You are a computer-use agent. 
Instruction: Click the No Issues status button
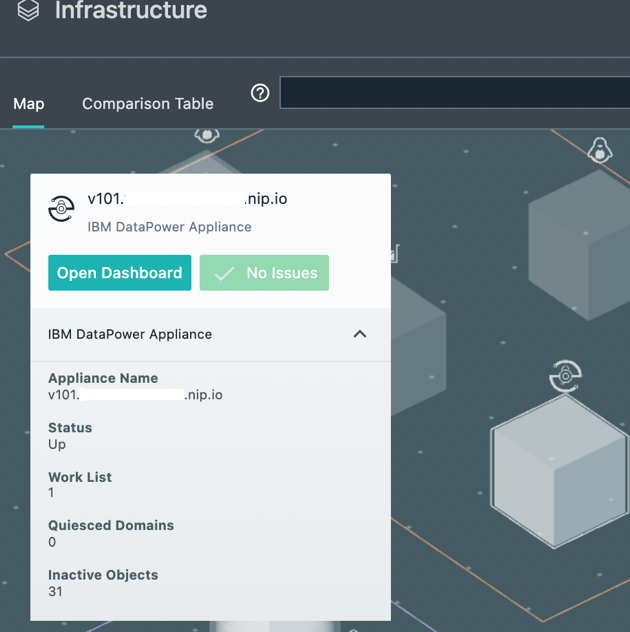click(264, 273)
